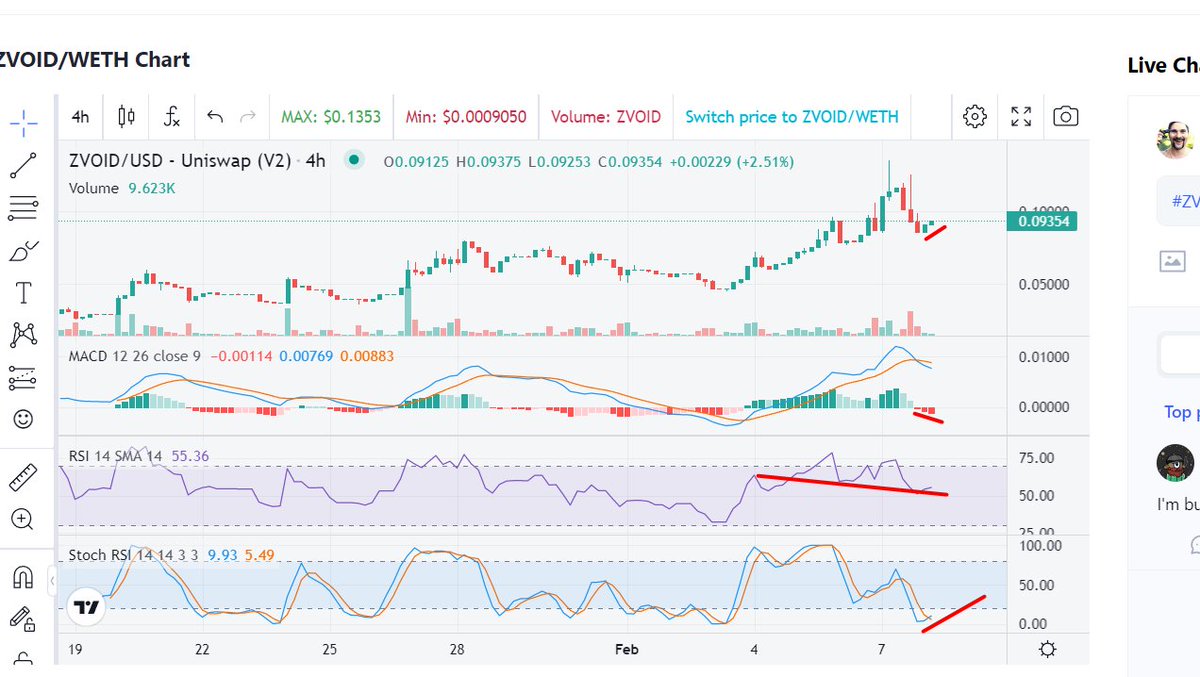Open the 4h time interval selector
This screenshot has width=1200, height=677.
(x=81, y=117)
